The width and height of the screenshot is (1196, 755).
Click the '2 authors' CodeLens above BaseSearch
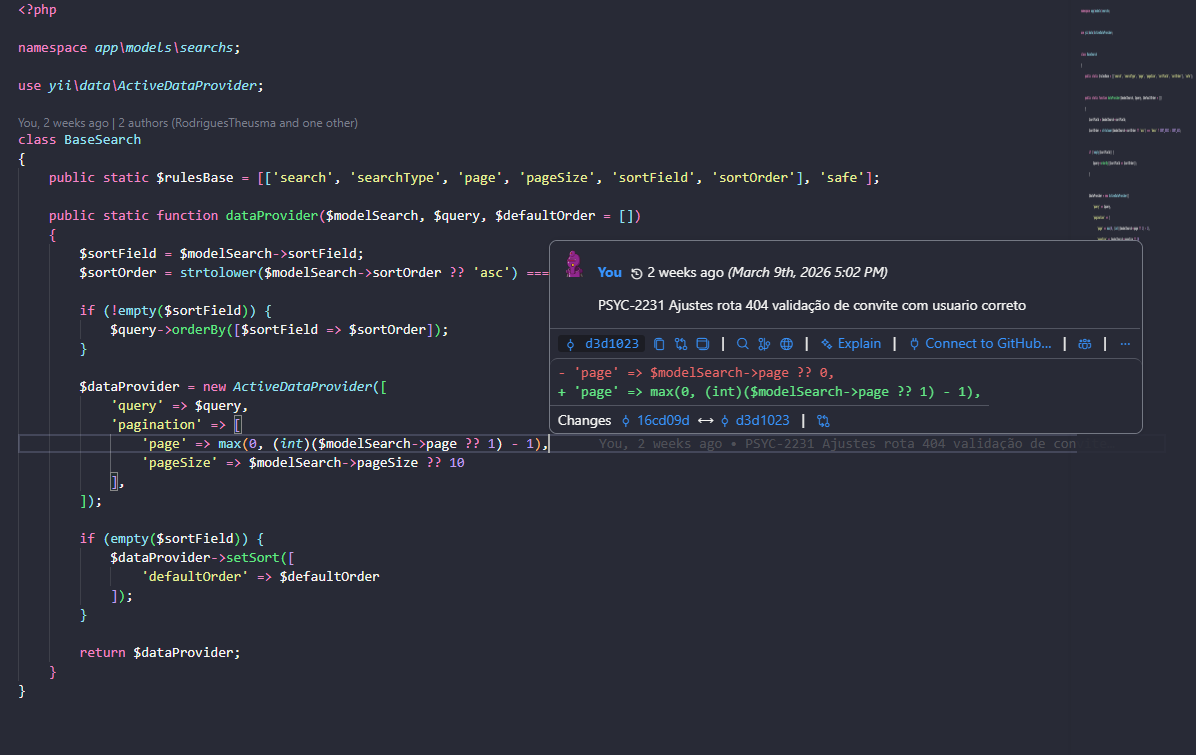[x=240, y=123]
